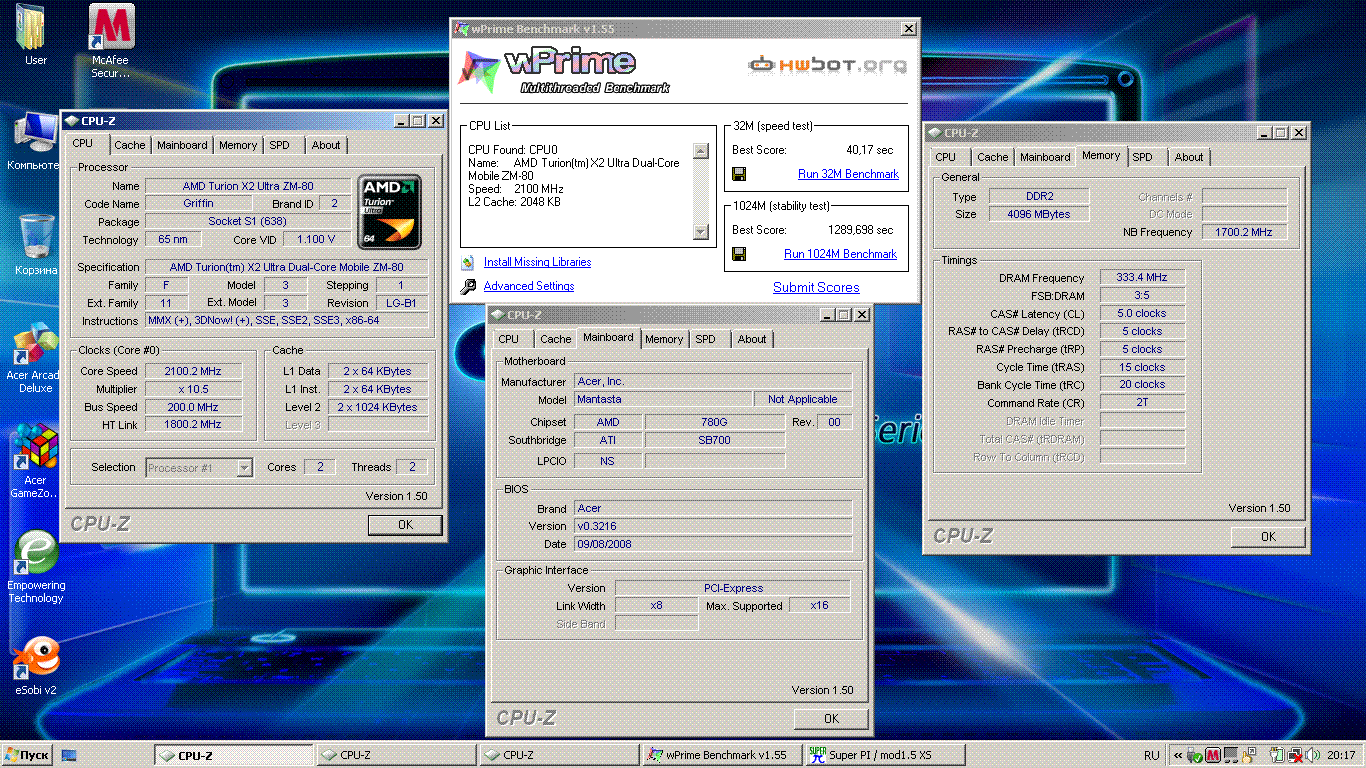Click the Advanced Settings wrench icon
Viewport: 1366px width, 768px height.
pos(468,287)
